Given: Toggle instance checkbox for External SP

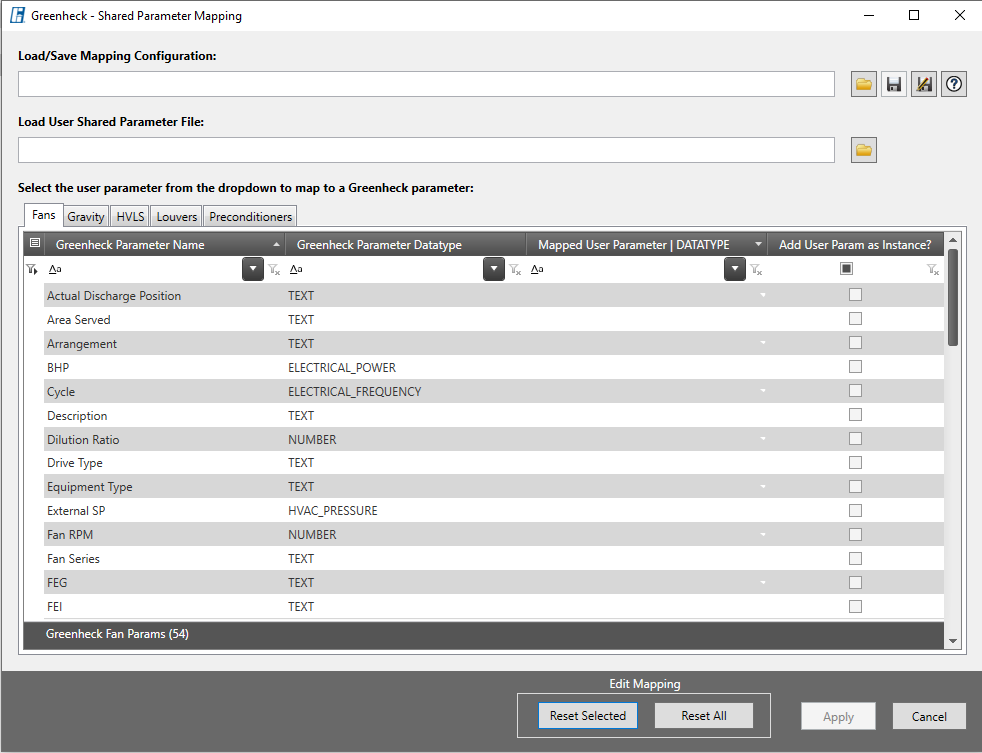Looking at the screenshot, I should 855,511.
